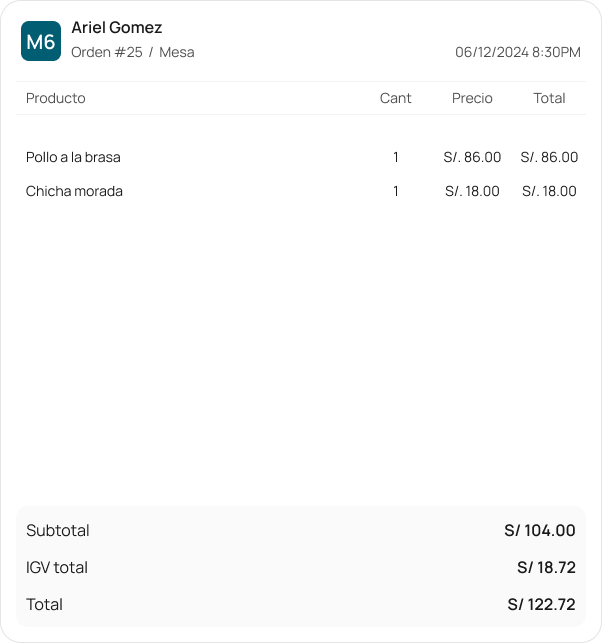Click the Producto column header

click(x=56, y=98)
